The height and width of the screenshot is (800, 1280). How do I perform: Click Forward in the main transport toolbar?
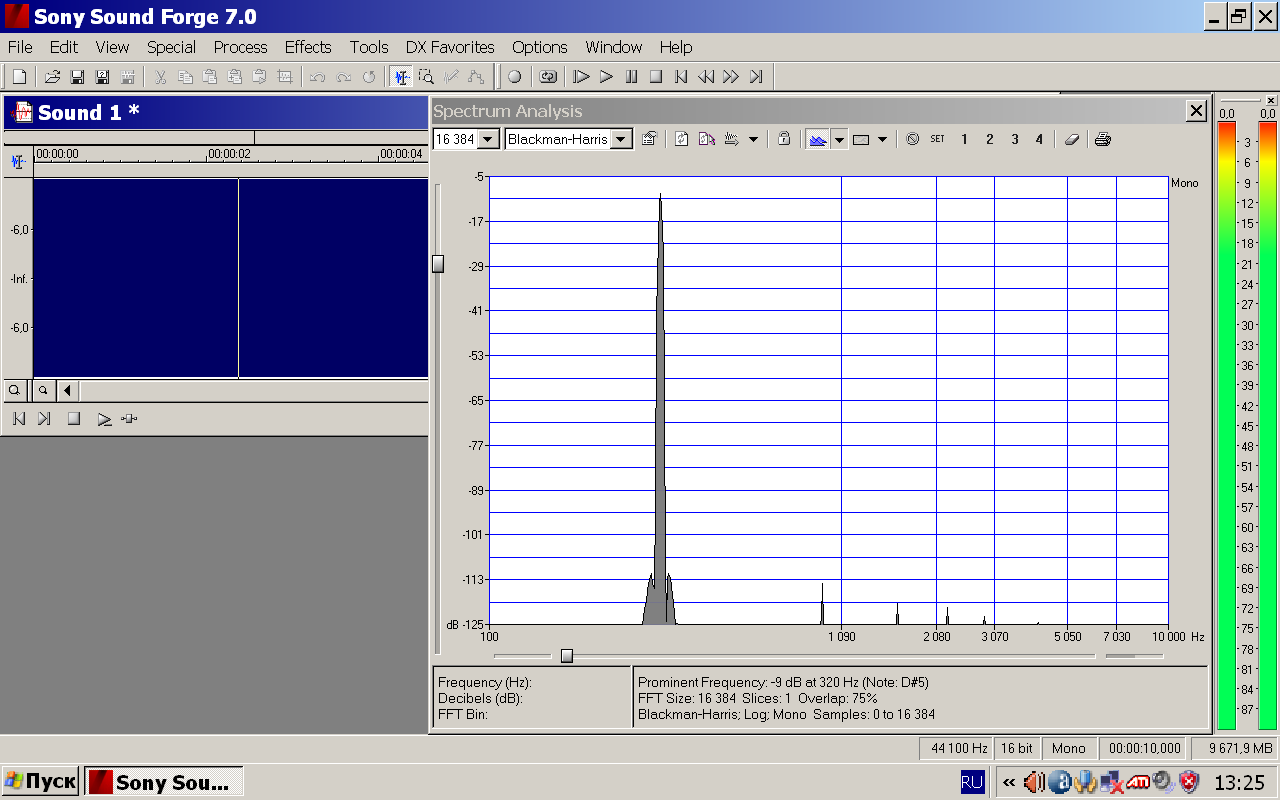click(x=731, y=77)
